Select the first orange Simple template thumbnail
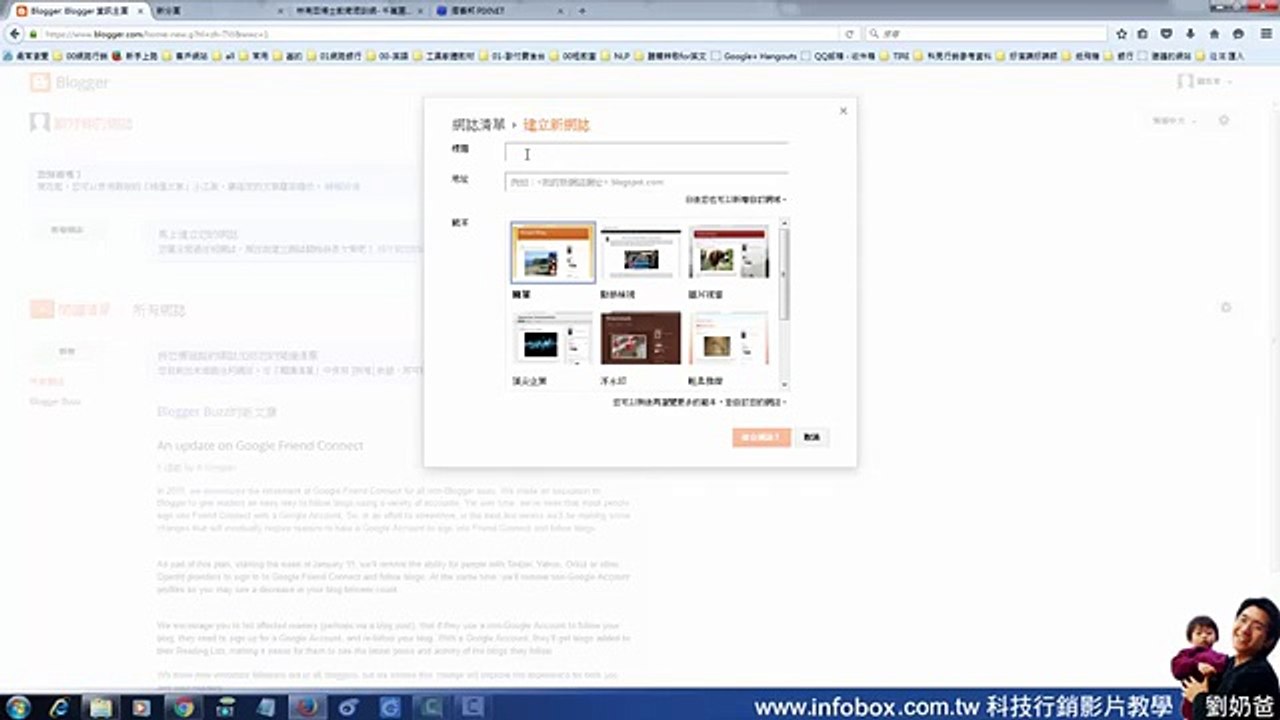This screenshot has width=1280, height=720. click(553, 252)
